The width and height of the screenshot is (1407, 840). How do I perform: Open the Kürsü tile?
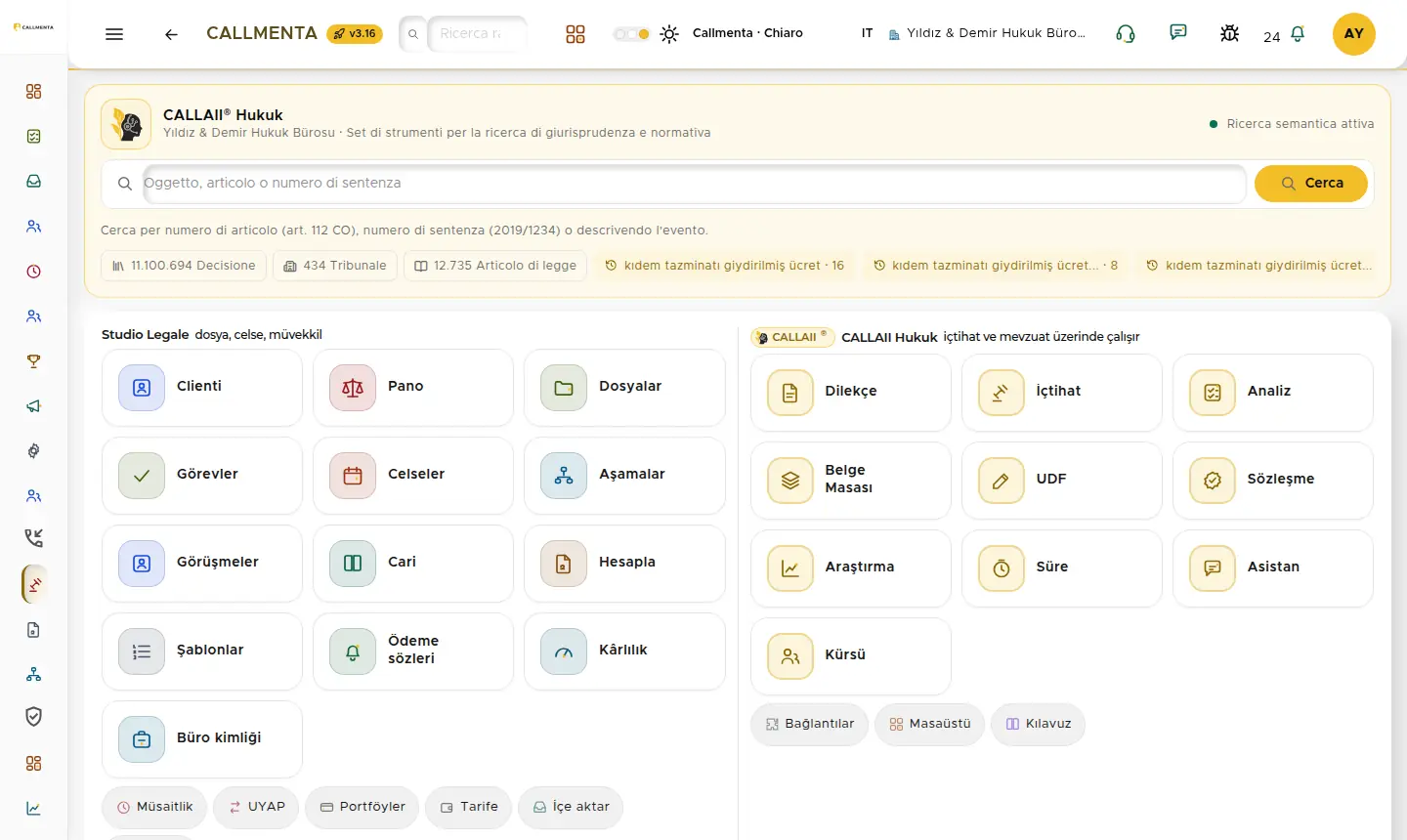(851, 655)
